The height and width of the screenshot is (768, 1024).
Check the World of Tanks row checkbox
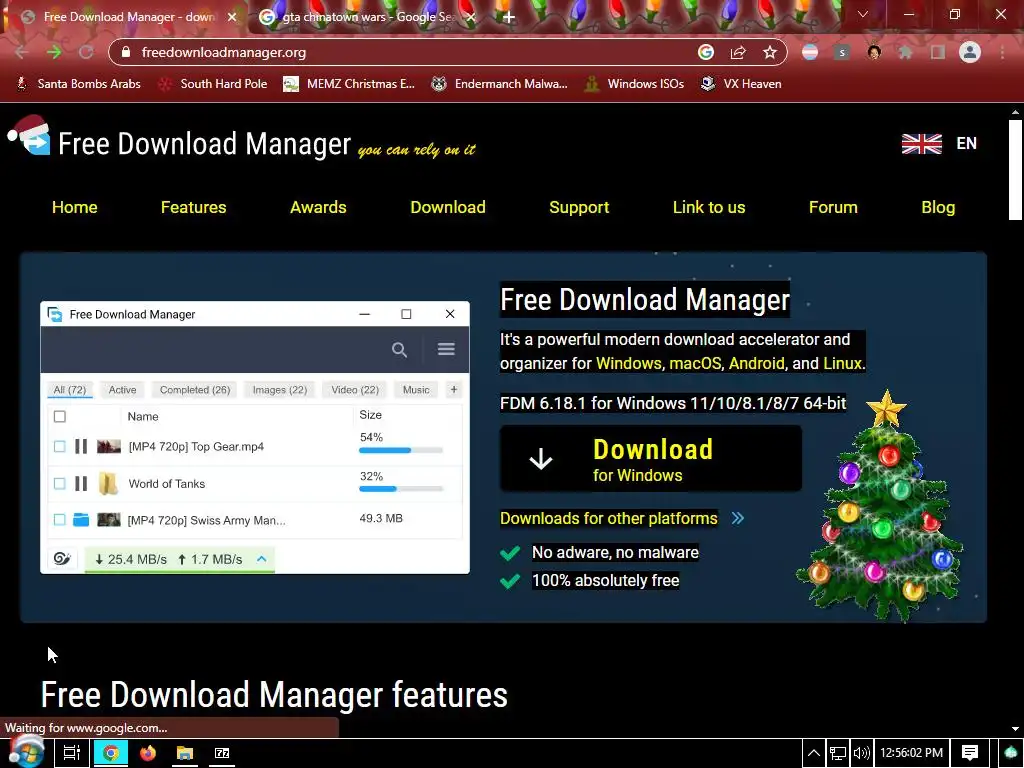[x=59, y=483]
